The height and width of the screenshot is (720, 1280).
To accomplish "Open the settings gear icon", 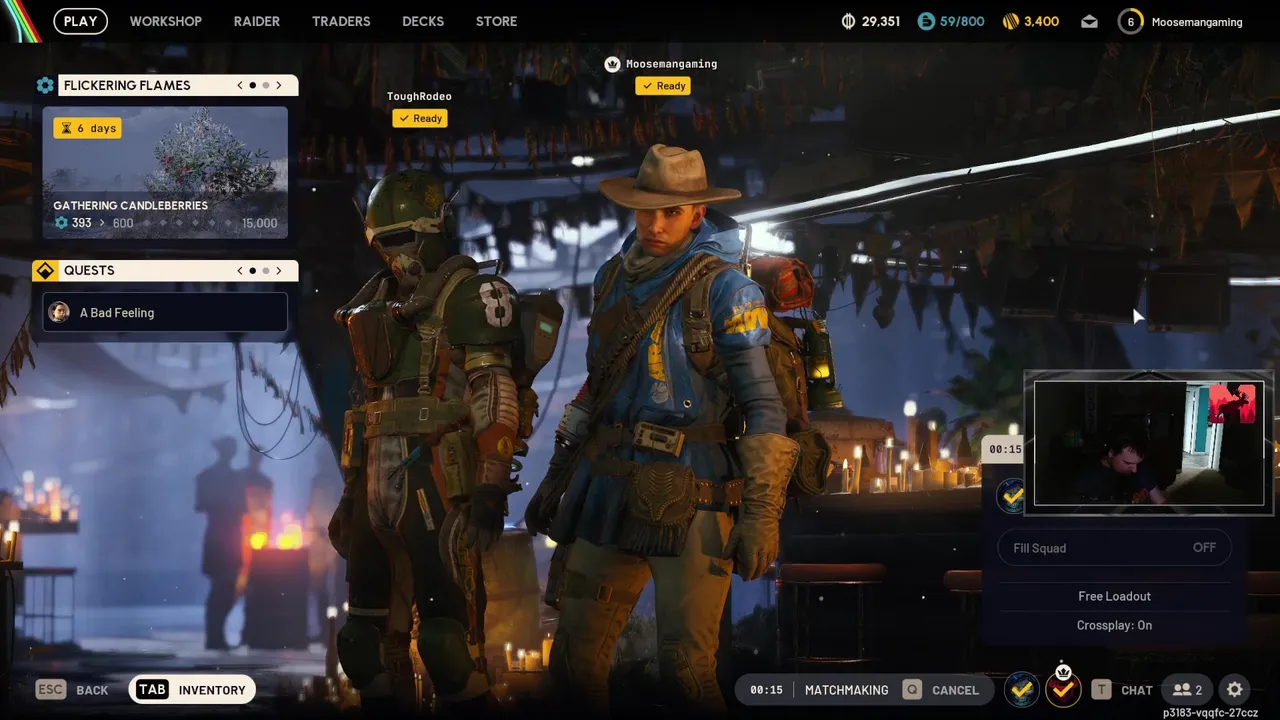I will click(1235, 690).
